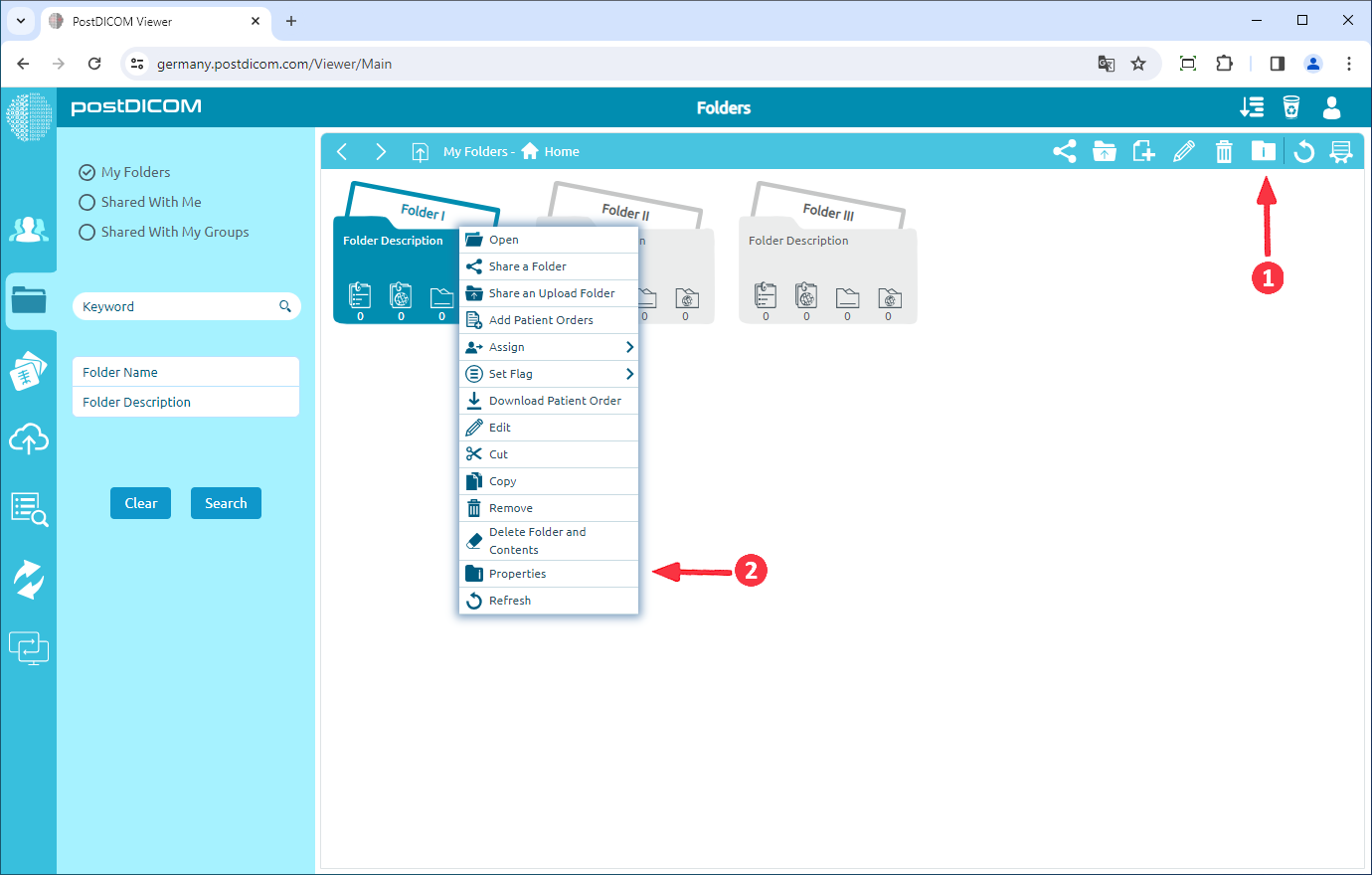Select the Shared With Me option

(x=87, y=202)
